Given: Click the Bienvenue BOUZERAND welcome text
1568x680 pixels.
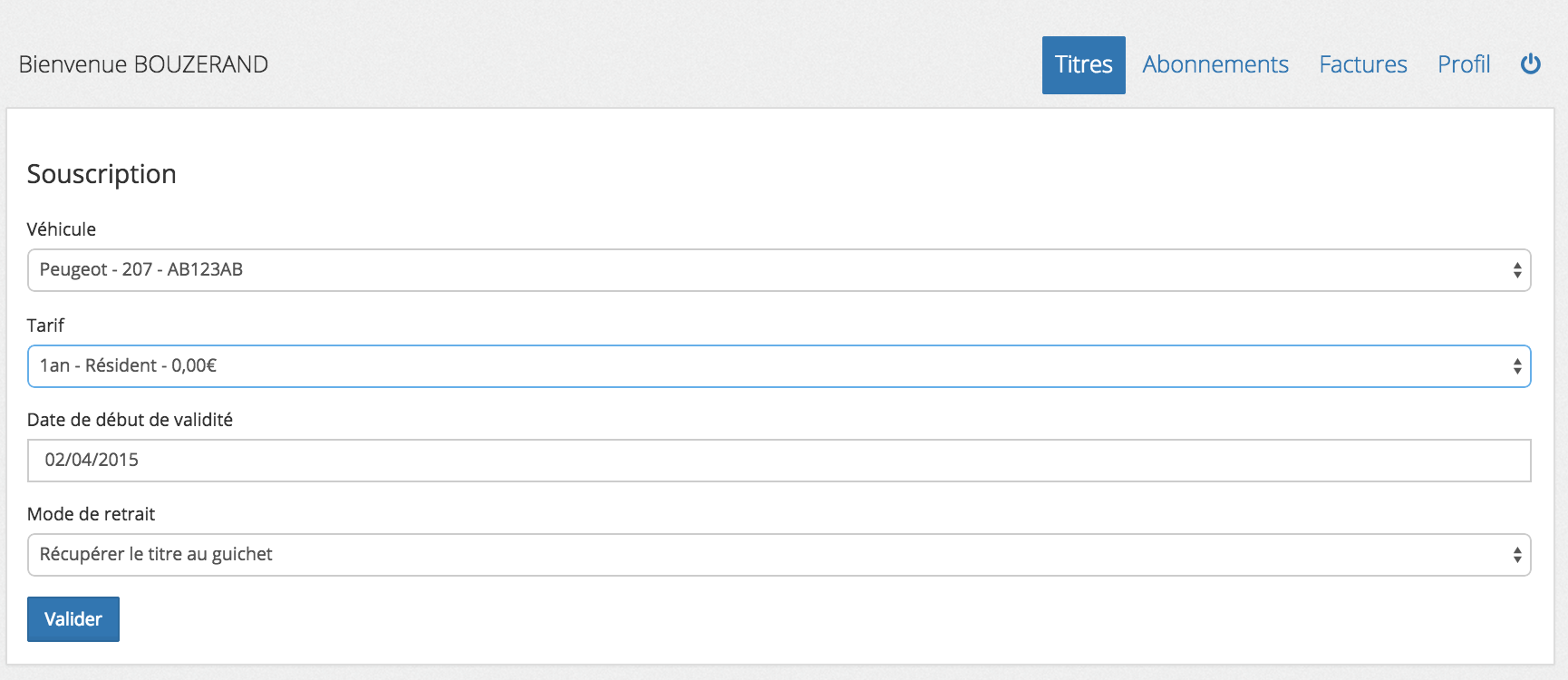Looking at the screenshot, I should coord(143,64).
